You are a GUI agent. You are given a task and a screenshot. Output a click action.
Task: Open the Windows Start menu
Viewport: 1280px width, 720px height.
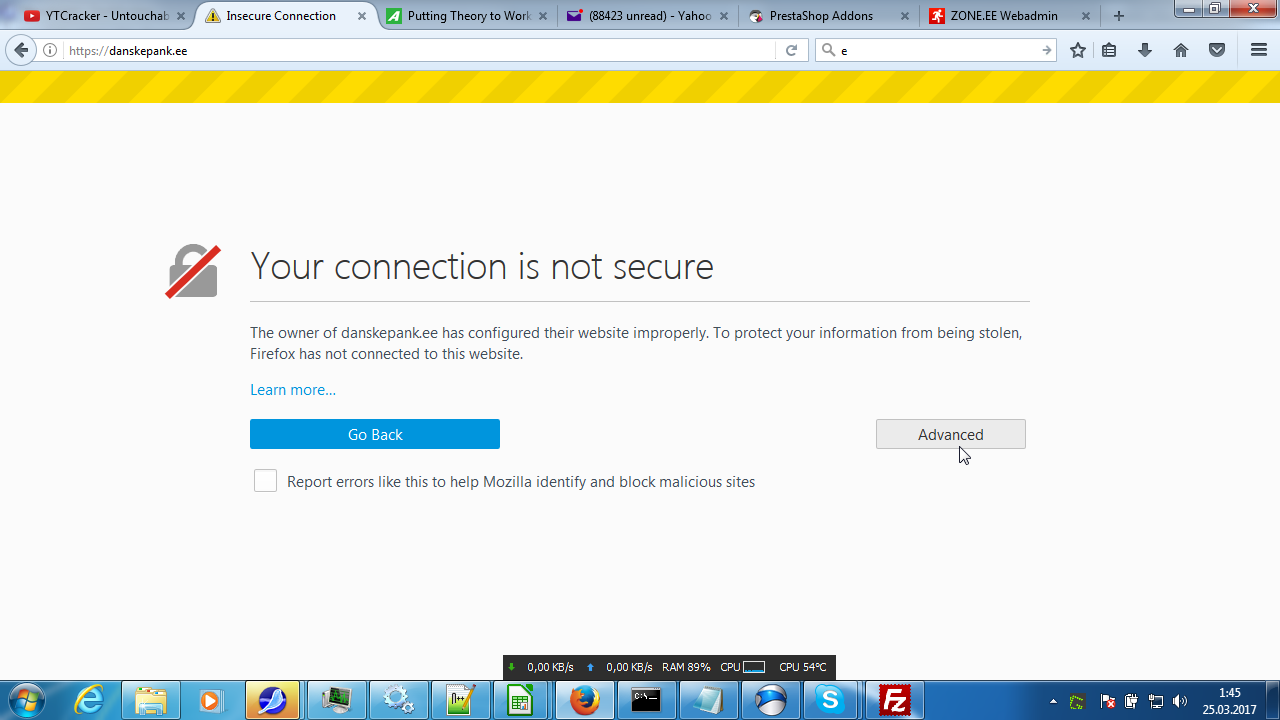coord(27,700)
